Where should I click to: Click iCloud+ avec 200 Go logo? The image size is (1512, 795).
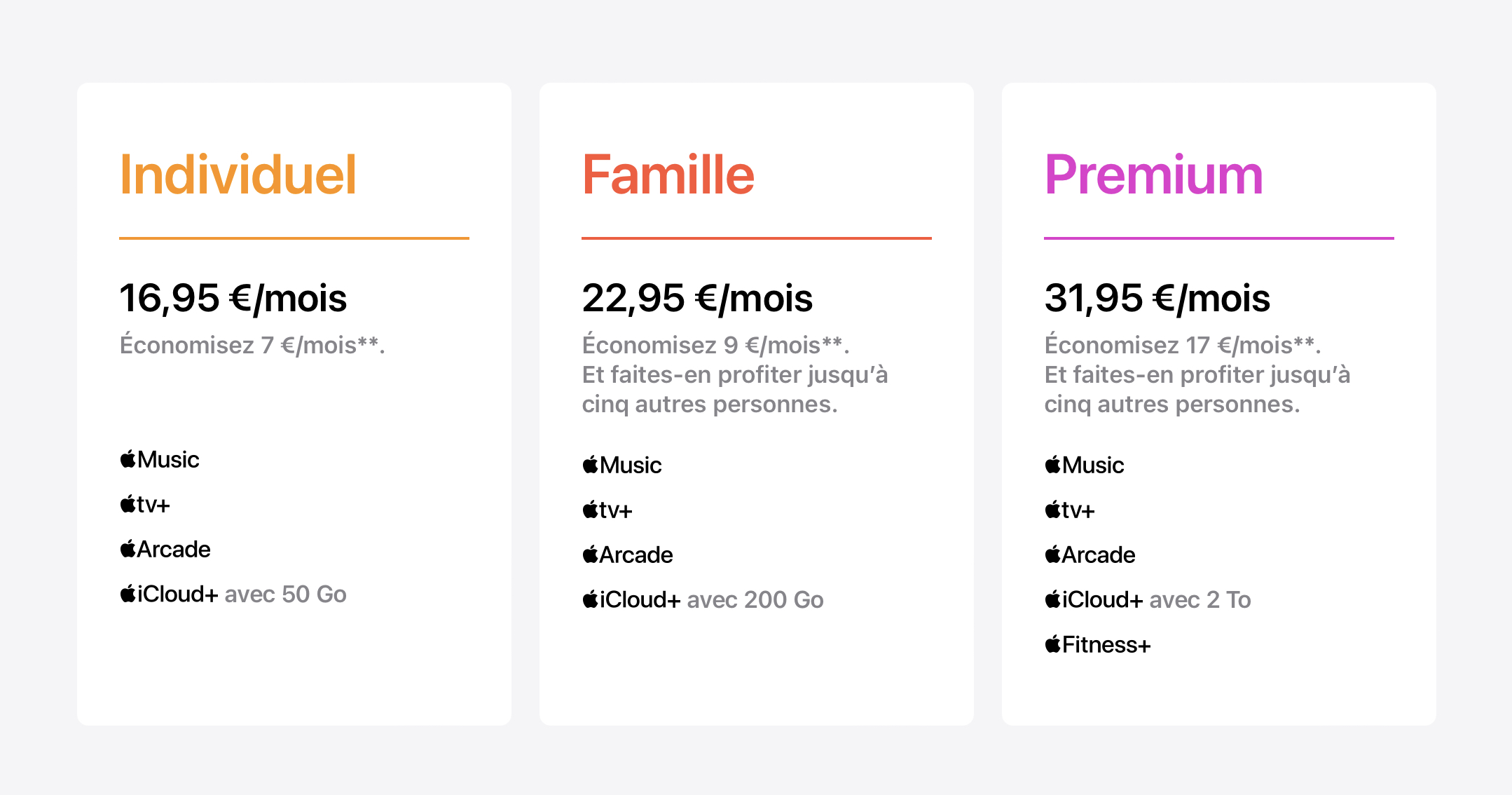click(703, 600)
